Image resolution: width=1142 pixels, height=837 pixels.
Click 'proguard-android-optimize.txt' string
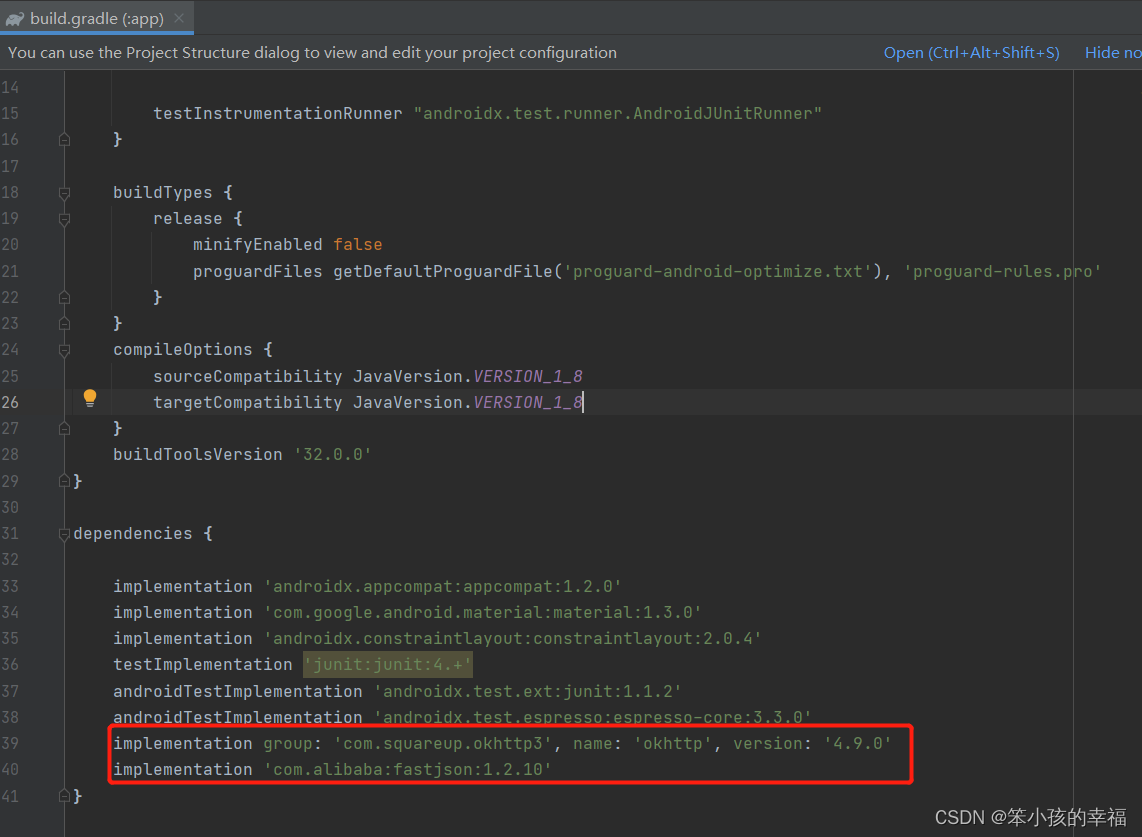(717, 272)
